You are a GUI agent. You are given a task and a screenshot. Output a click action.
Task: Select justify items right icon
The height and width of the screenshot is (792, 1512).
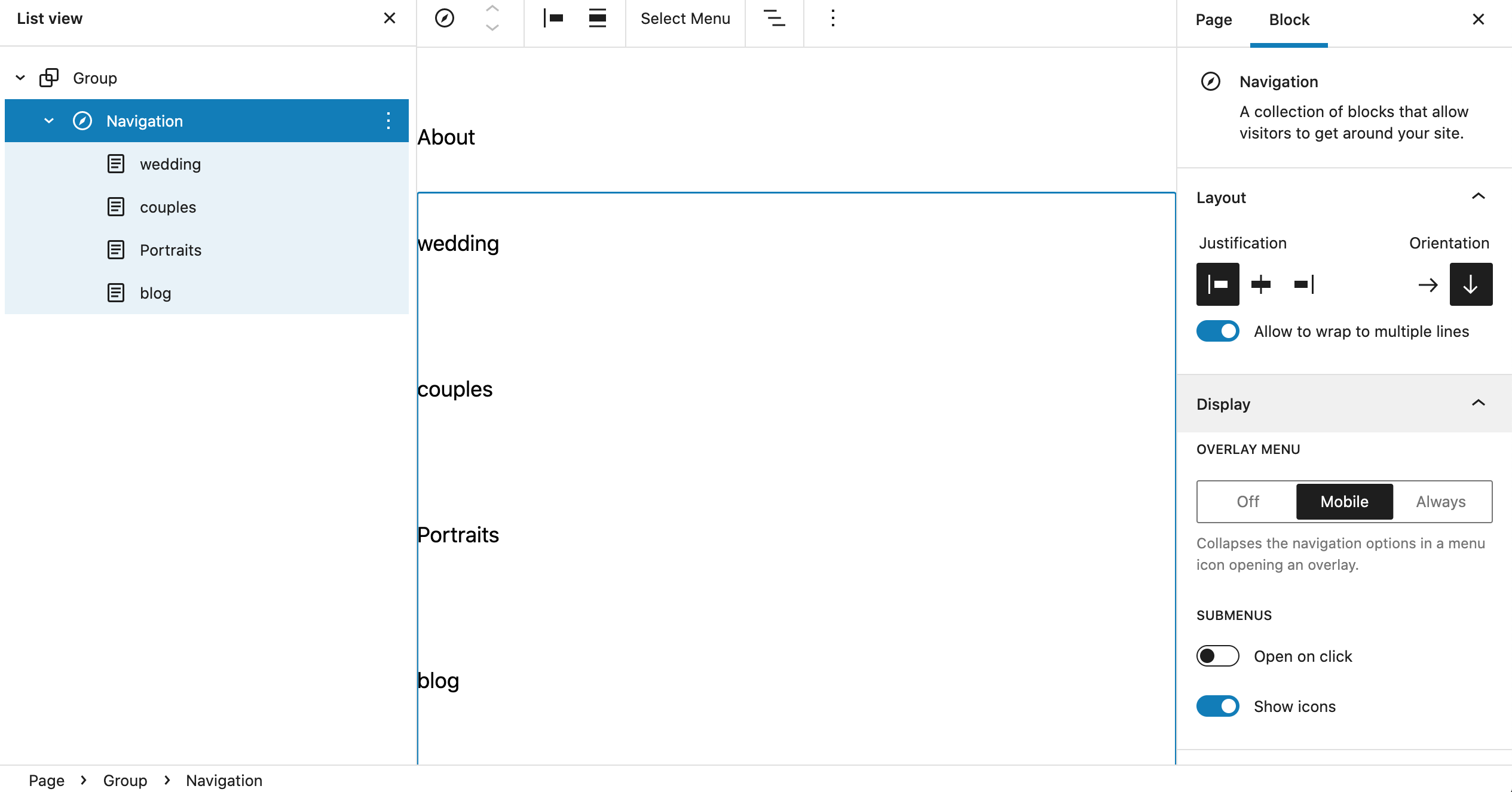[1304, 284]
